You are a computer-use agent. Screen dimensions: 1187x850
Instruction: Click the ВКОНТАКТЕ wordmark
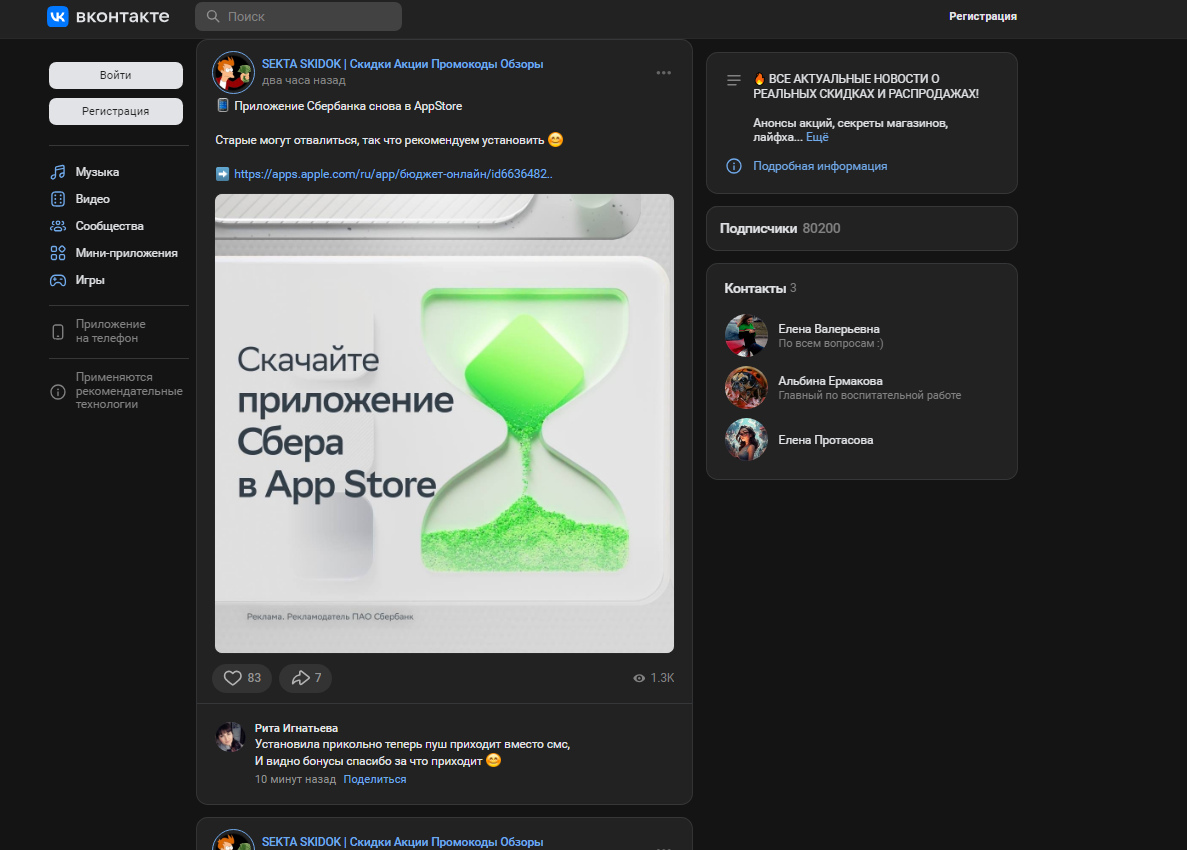123,16
